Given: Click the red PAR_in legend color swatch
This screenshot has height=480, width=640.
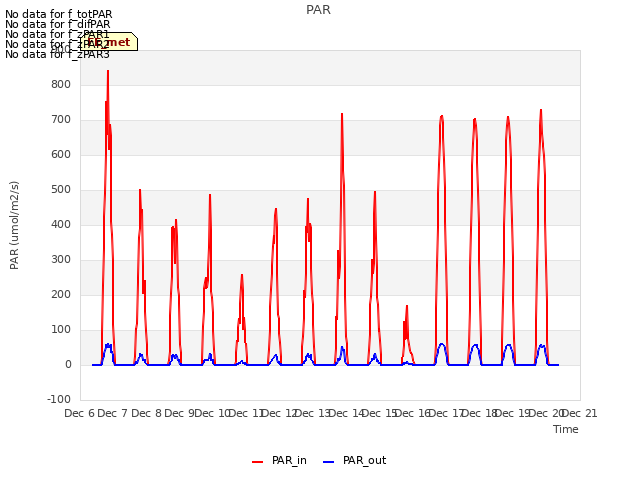Looking at the screenshot, I should point(258,462).
